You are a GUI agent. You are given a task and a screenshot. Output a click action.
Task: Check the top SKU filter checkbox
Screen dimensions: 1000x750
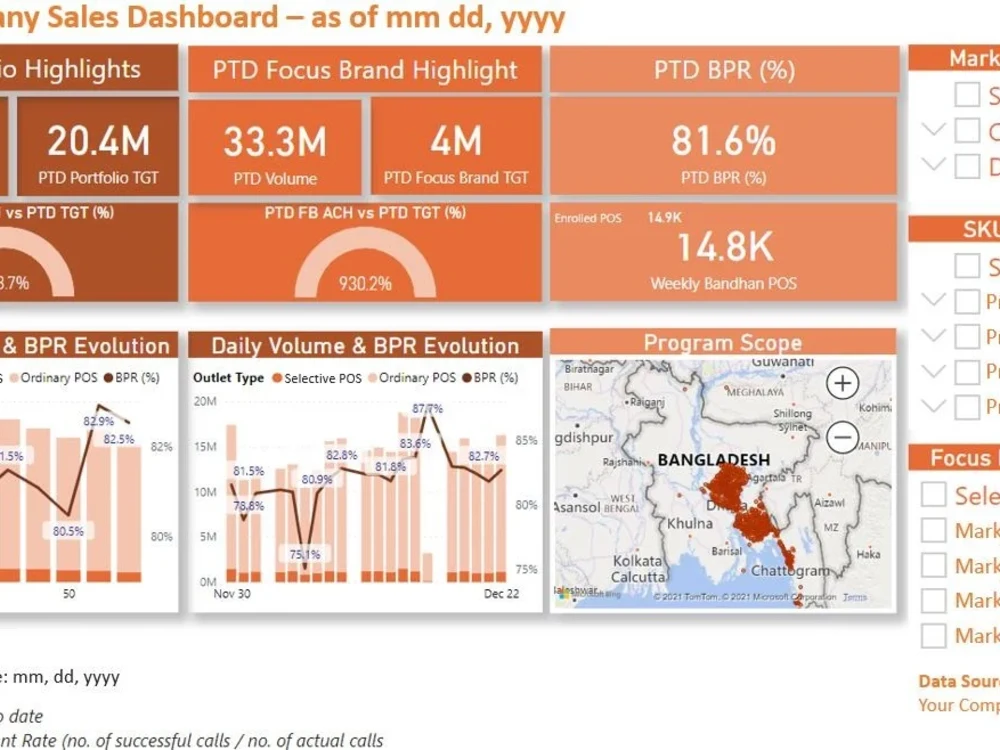click(966, 266)
